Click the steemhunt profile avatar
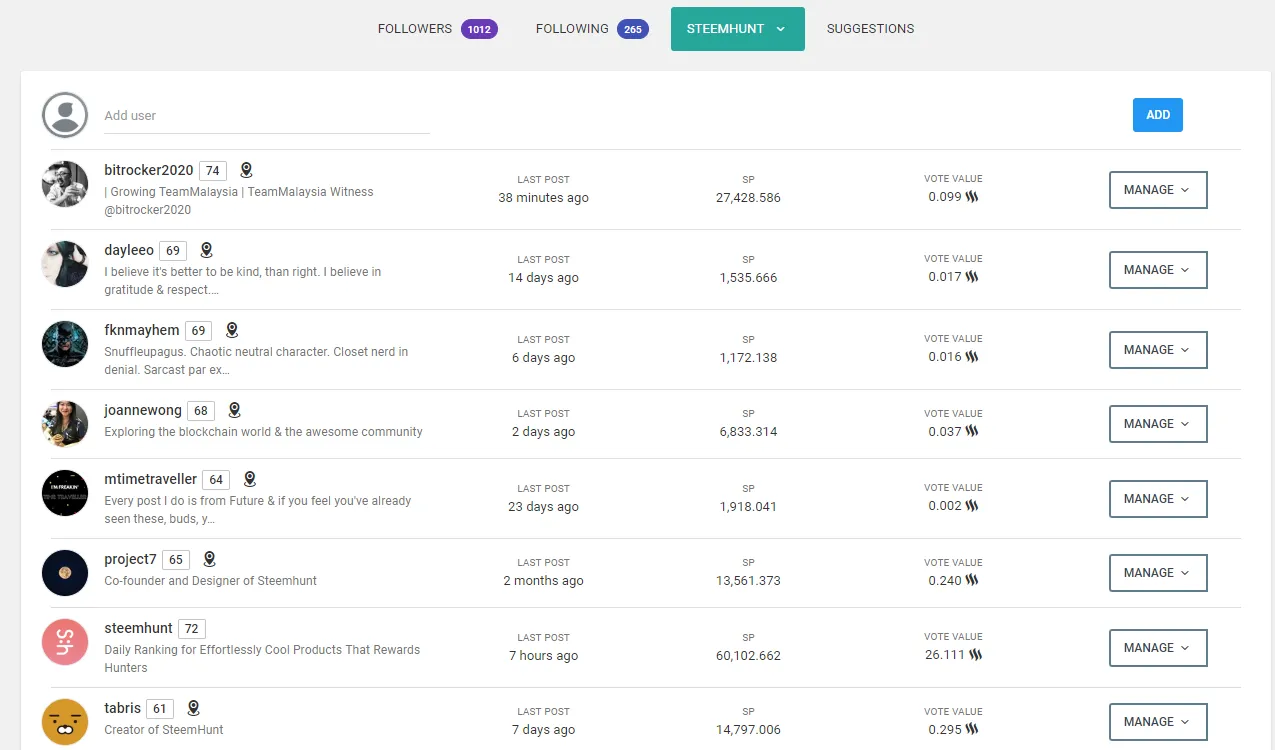 [65, 642]
